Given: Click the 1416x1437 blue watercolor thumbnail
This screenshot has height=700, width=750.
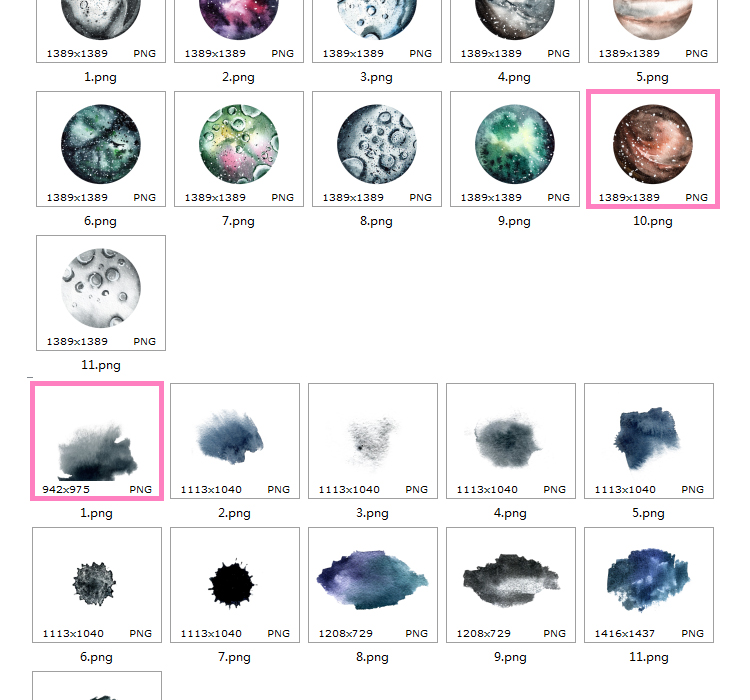Looking at the screenshot, I should 649,585.
